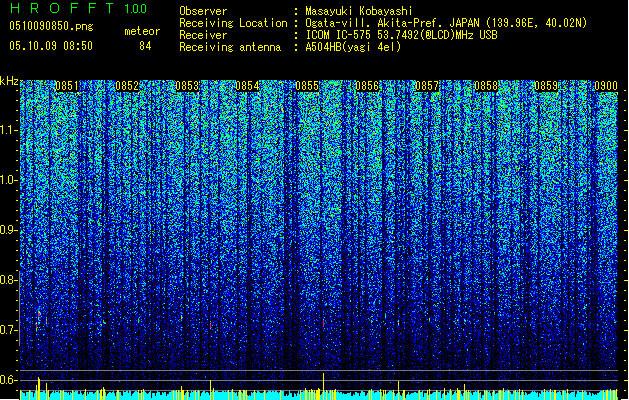Click the 0.6 kHz axis tick label
The image size is (629, 400).
[x=9, y=380]
